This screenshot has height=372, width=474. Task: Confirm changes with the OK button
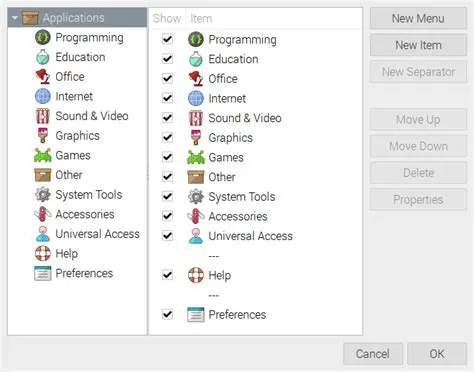[x=437, y=354]
